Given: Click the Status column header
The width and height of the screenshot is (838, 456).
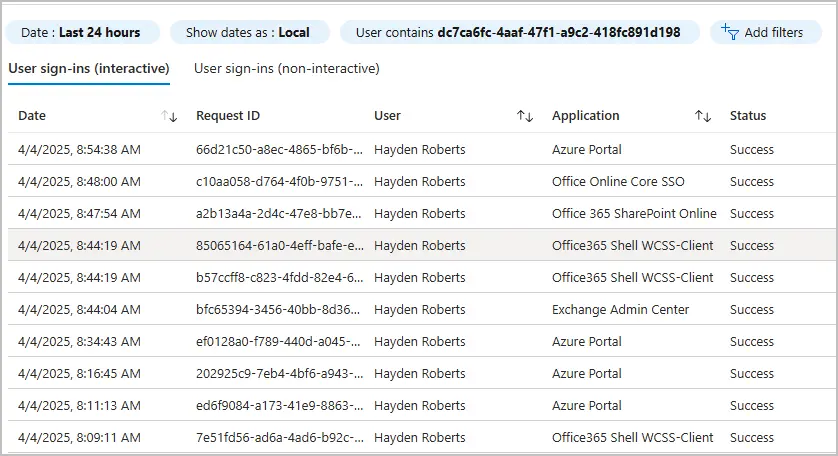Looking at the screenshot, I should tap(748, 115).
